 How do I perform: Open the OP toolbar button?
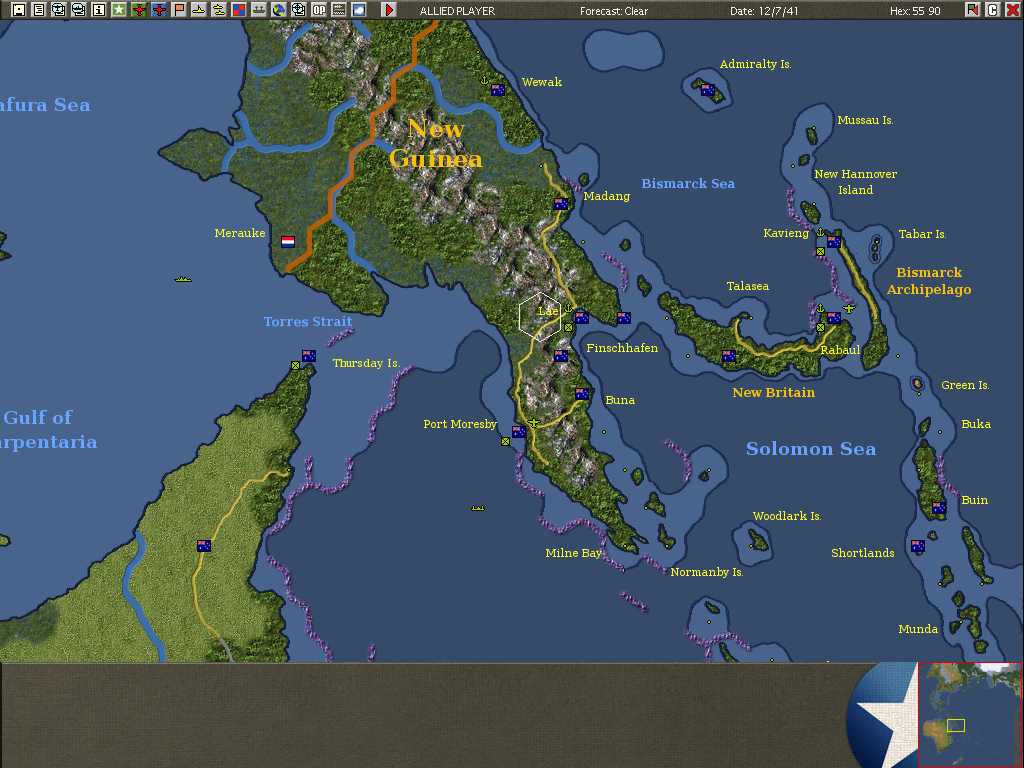(319, 10)
